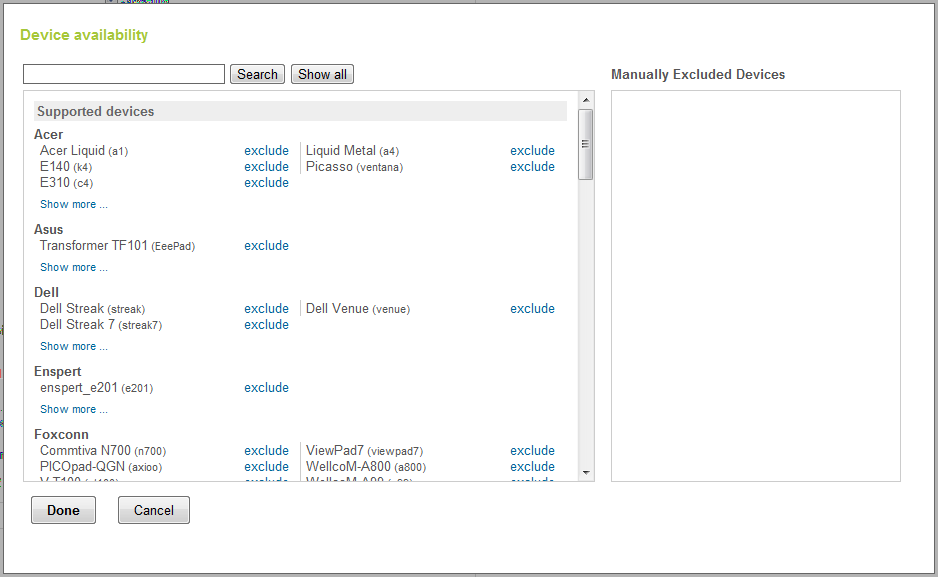Exclude the Picasso (ventana) device
The height and width of the screenshot is (577, 938).
[x=532, y=167]
